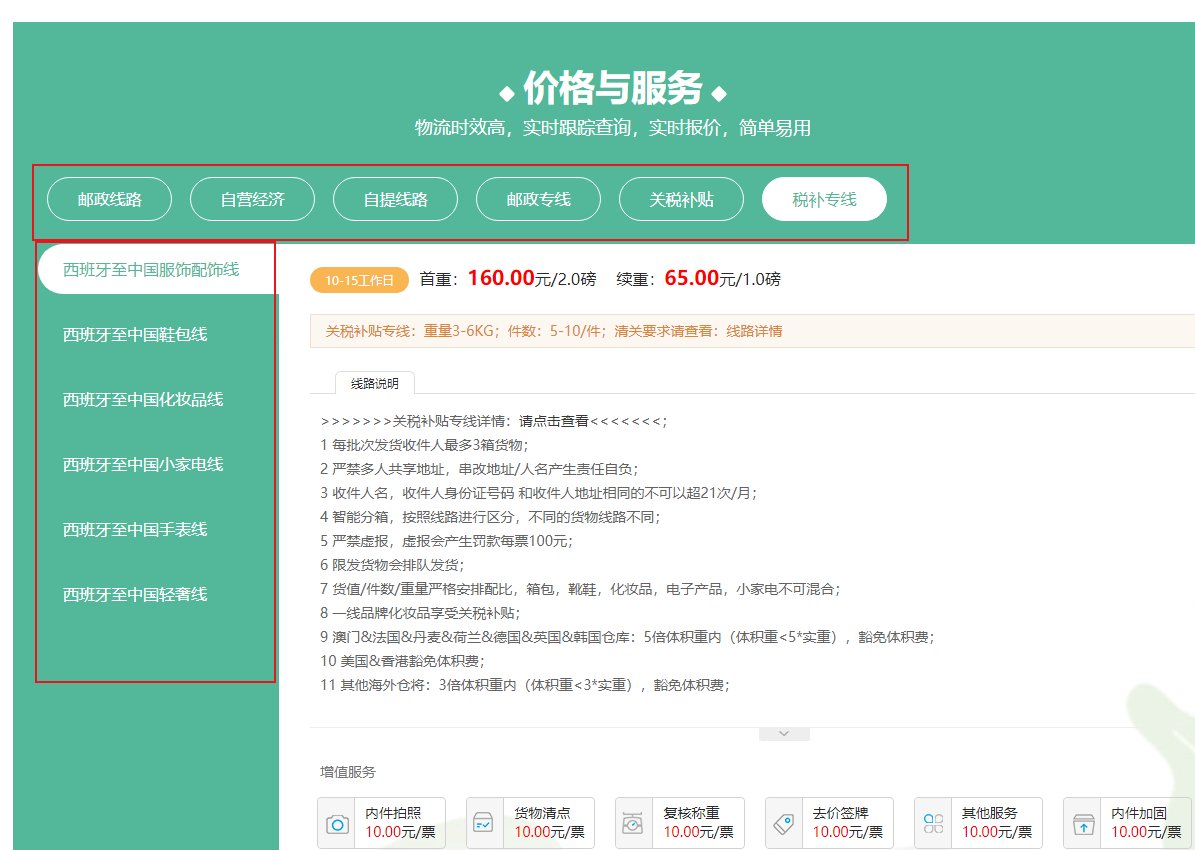
Task: Click rule 8 一线品牌化妆品享受关税补贴
Action: [420, 613]
